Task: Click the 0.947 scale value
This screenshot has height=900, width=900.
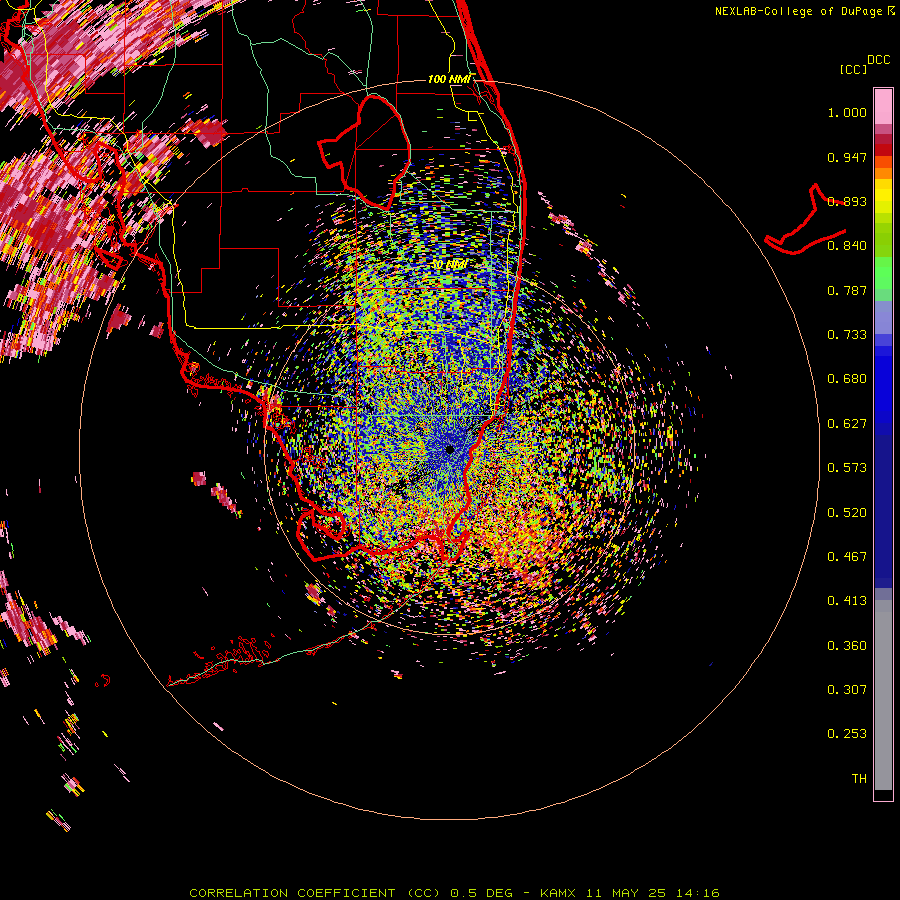Action: (847, 157)
